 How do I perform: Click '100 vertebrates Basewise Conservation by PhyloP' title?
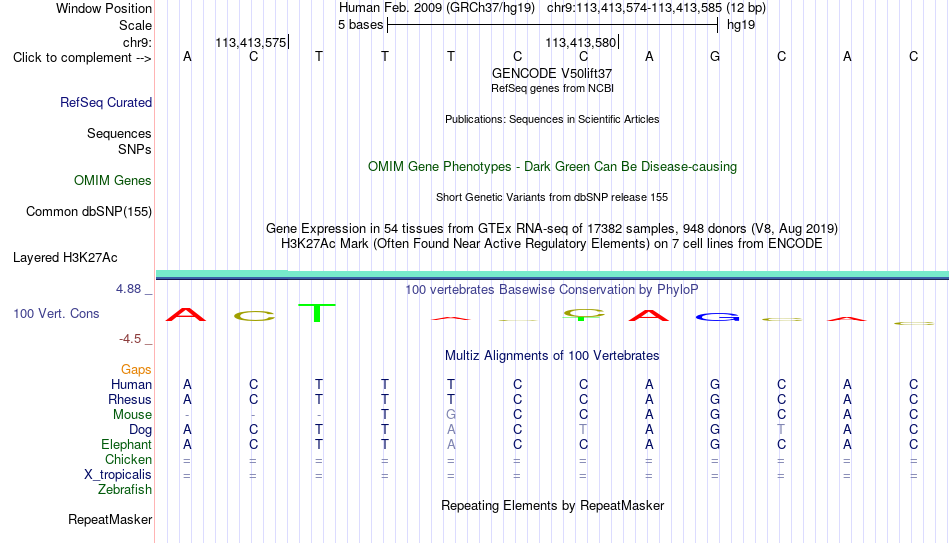pyautogui.click(x=552, y=290)
